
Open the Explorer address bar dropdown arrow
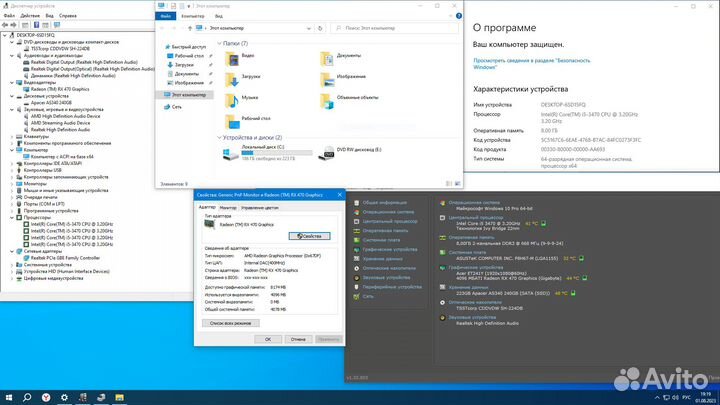[309, 28]
